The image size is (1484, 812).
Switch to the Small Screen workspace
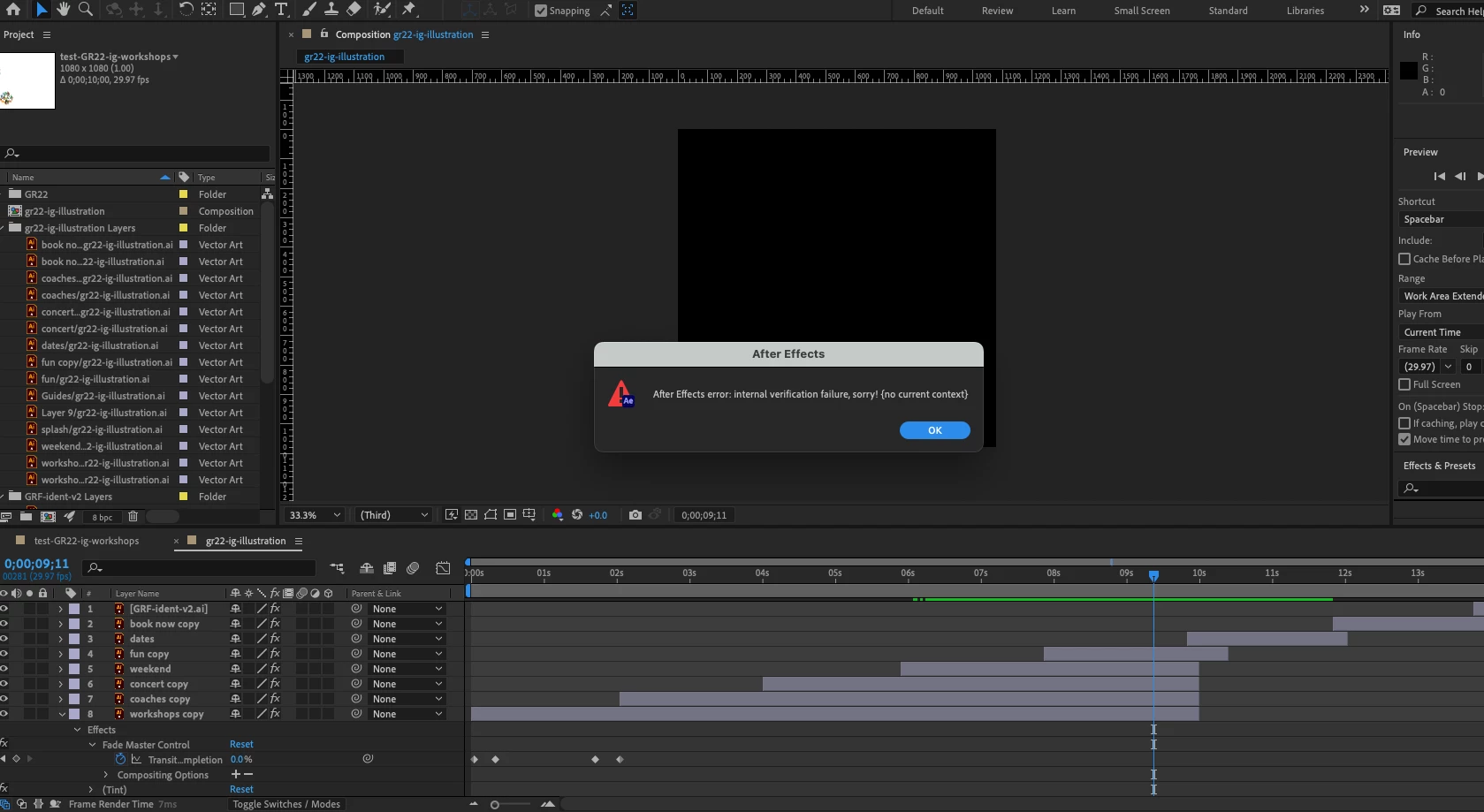[x=1142, y=11]
